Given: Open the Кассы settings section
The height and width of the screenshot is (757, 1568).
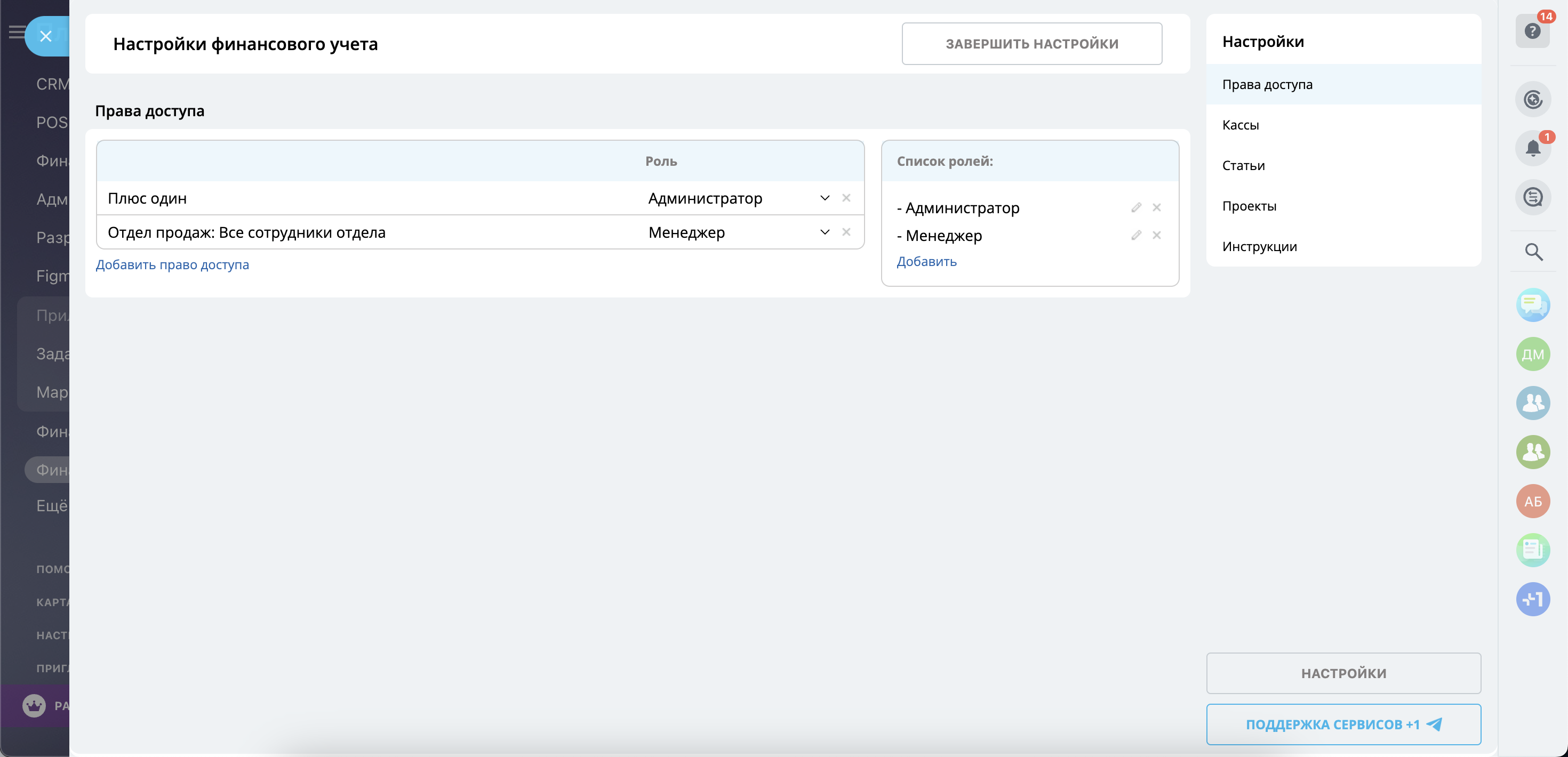Looking at the screenshot, I should 1241,125.
